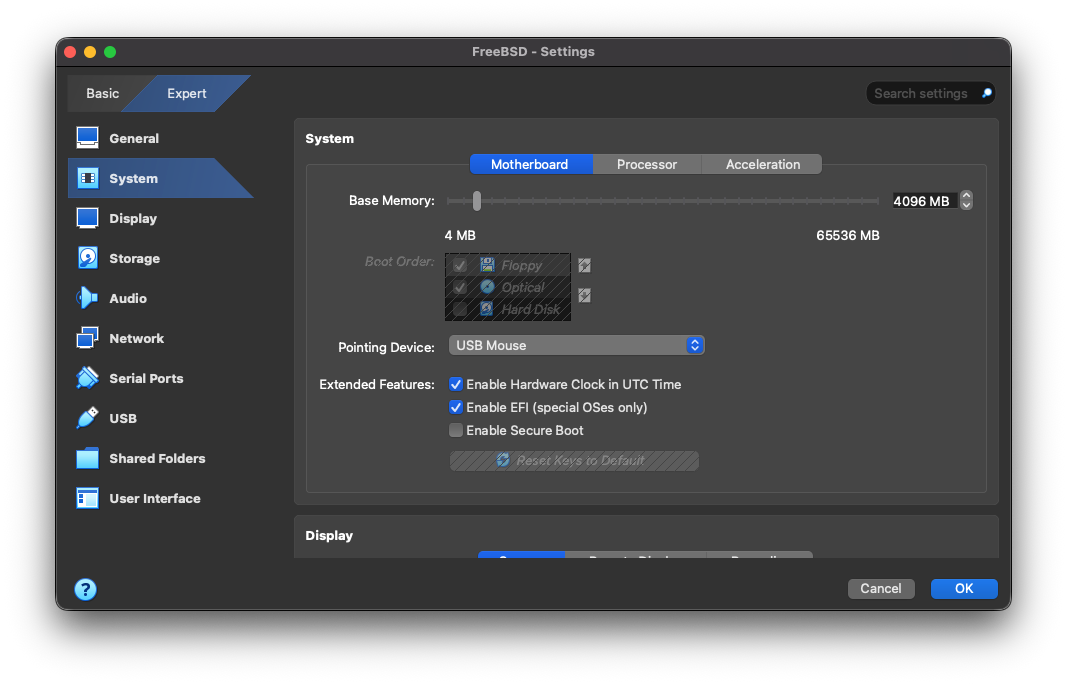Move boot item down arrow
The image size is (1067, 684).
pyautogui.click(x=585, y=295)
